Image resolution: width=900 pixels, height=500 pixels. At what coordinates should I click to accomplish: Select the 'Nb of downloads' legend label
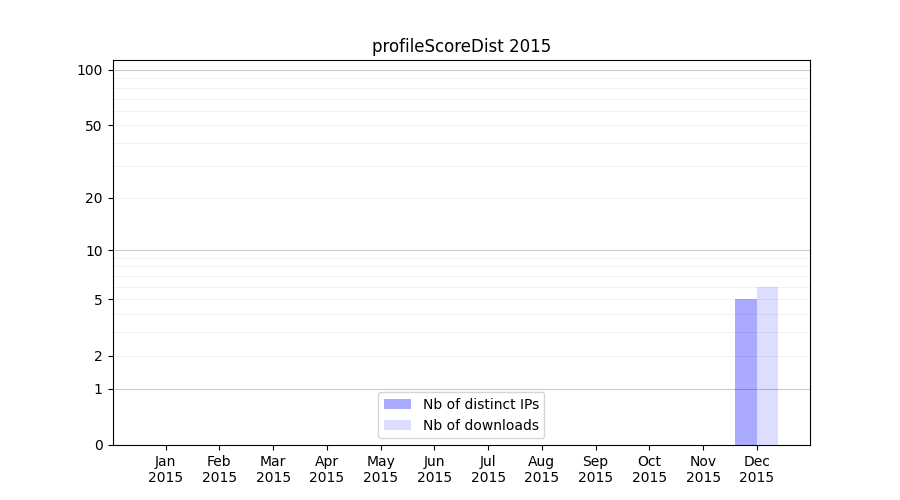pyautogui.click(x=481, y=425)
